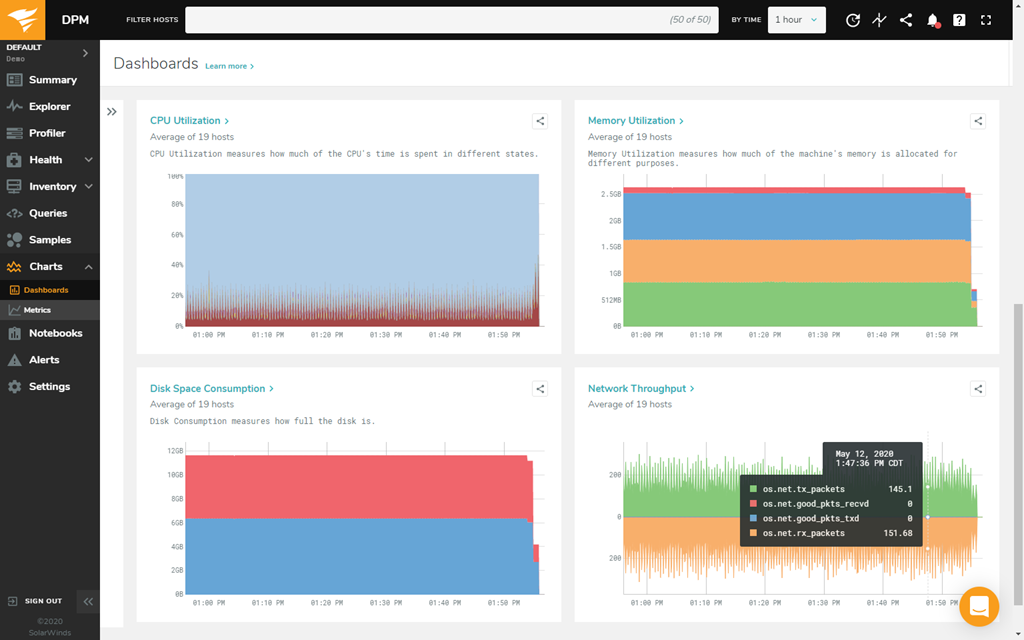The image size is (1024, 640).
Task: Open the chat support bubble
Action: tap(978, 606)
